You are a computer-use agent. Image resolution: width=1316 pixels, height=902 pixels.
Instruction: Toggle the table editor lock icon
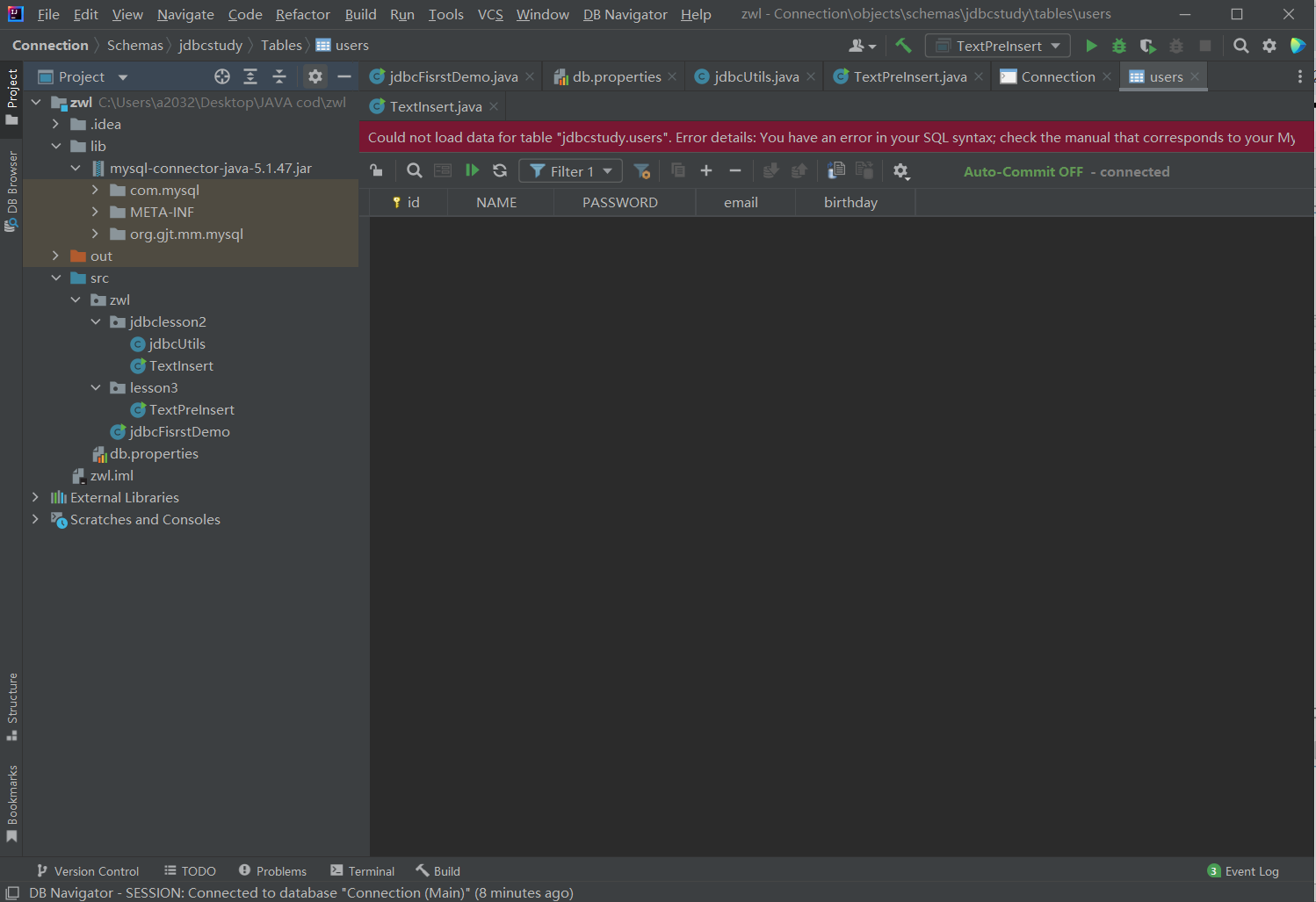pyautogui.click(x=376, y=170)
